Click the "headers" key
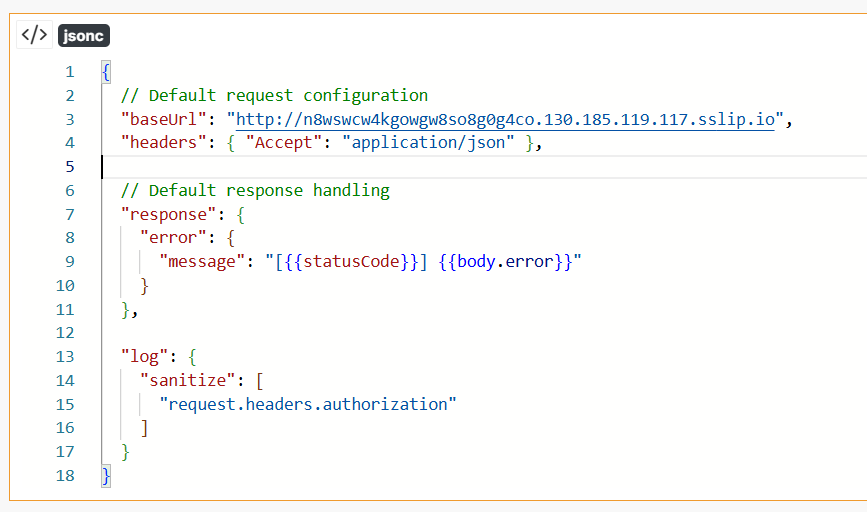Viewport: 867px width, 512px height. [164, 143]
